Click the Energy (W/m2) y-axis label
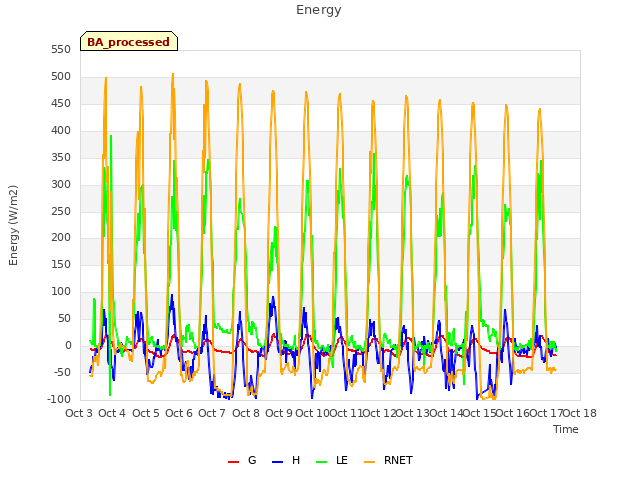This screenshot has height=480, width=640. (13, 225)
